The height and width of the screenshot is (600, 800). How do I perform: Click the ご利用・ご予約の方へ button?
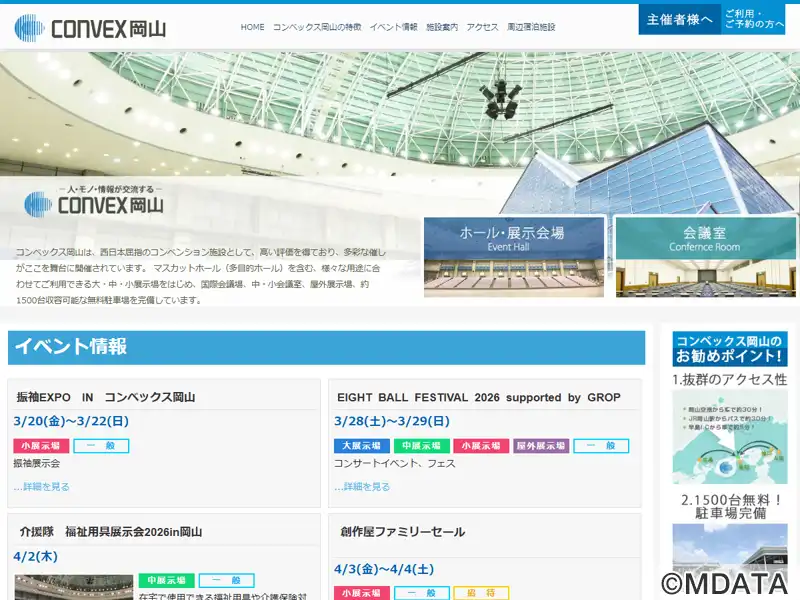click(754, 19)
